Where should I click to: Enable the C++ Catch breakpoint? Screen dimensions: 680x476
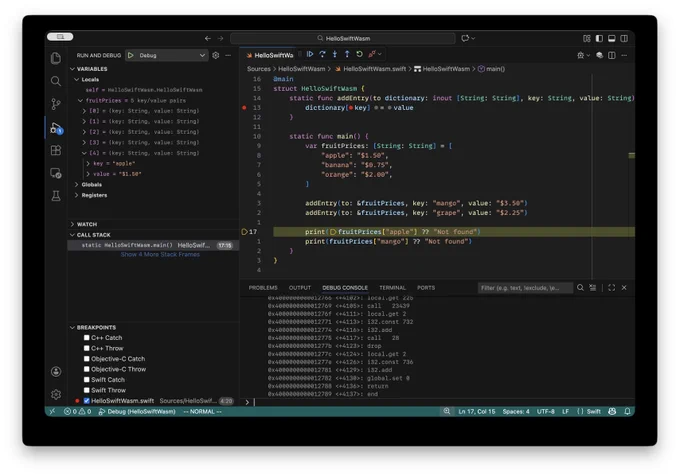tap(86, 338)
